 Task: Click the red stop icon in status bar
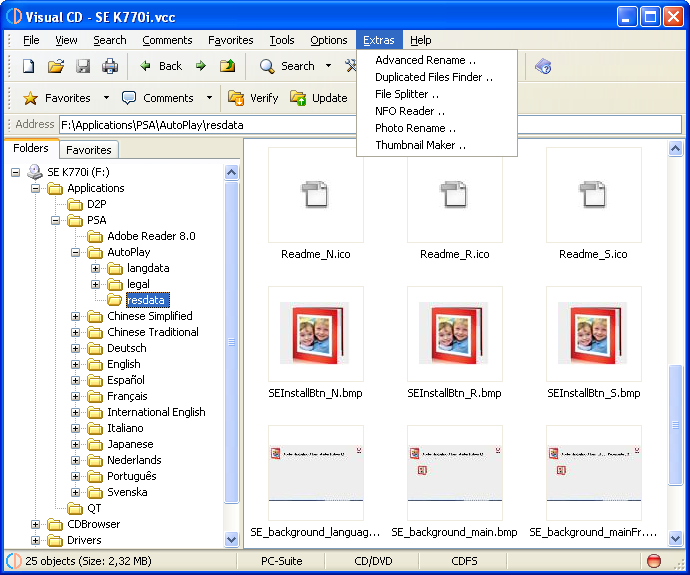click(x=654, y=561)
